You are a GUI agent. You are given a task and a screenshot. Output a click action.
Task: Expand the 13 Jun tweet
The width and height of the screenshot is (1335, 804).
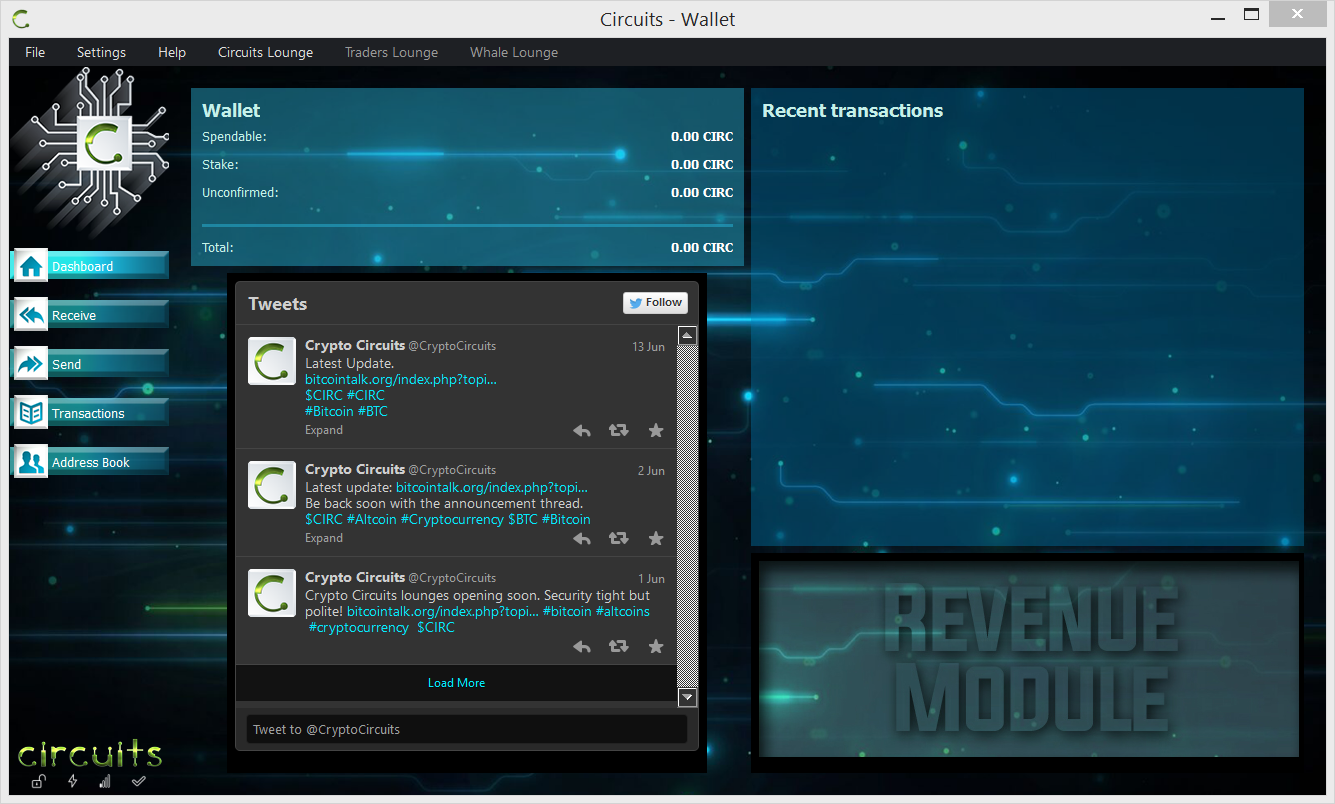pyautogui.click(x=324, y=430)
